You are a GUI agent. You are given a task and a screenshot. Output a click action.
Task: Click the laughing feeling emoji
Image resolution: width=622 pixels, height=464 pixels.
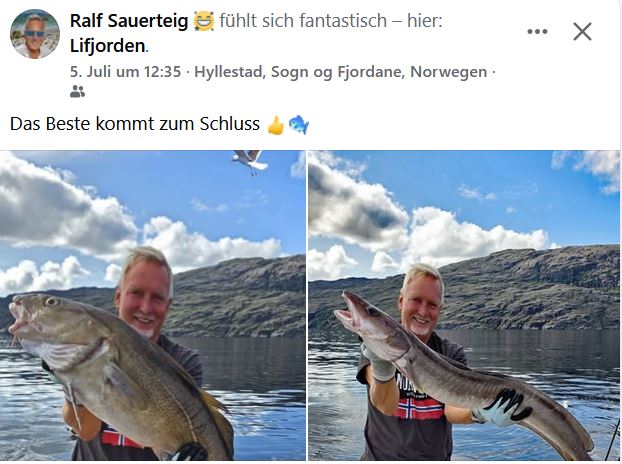click(x=204, y=21)
